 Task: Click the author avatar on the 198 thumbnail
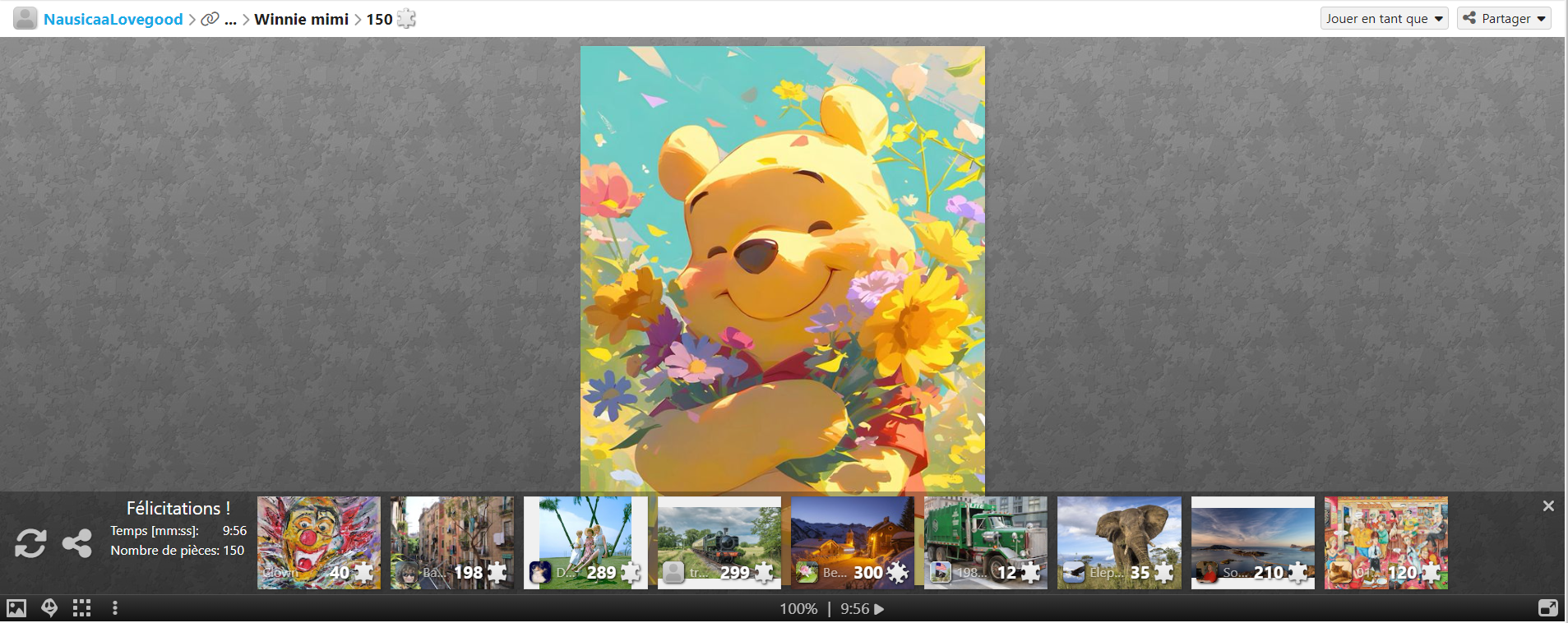(407, 572)
